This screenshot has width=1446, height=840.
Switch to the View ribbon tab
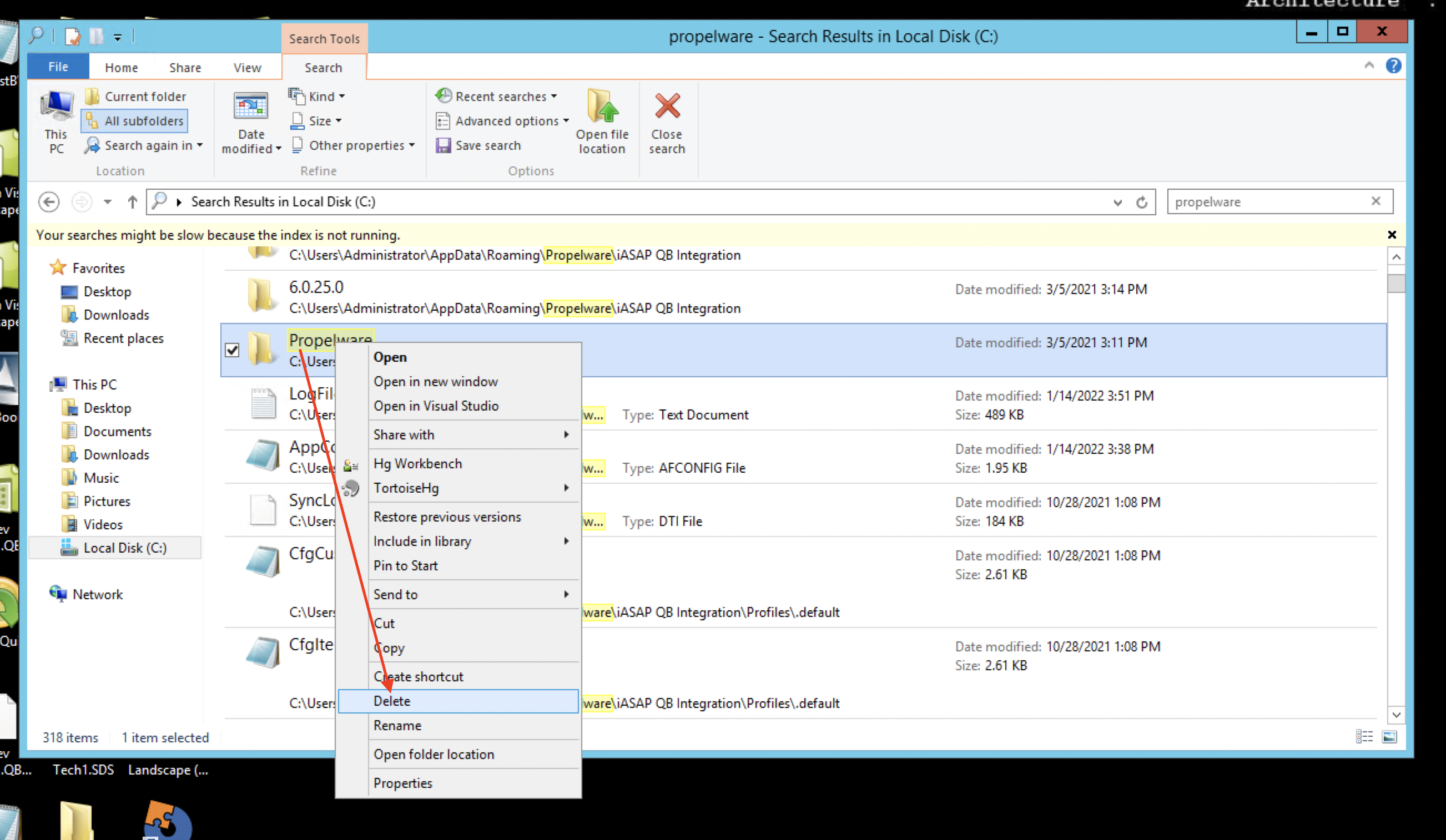tap(248, 68)
